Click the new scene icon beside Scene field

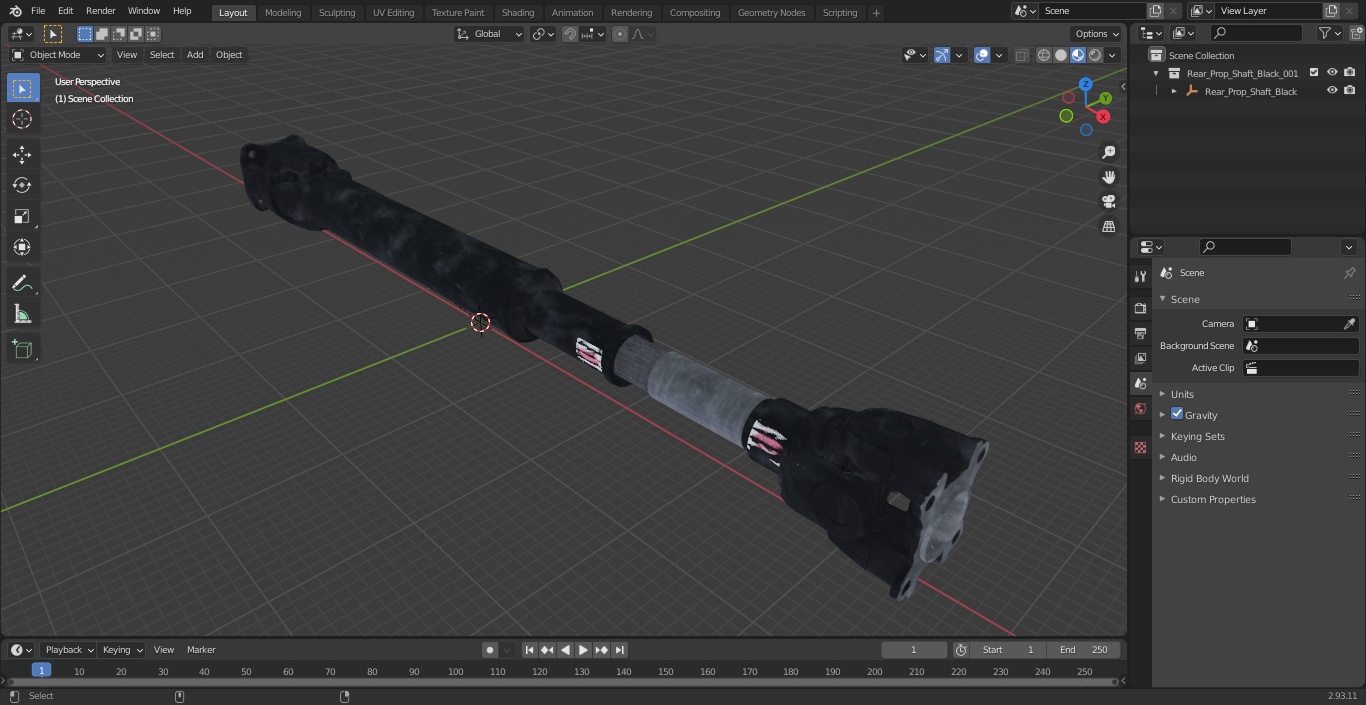coord(1155,11)
